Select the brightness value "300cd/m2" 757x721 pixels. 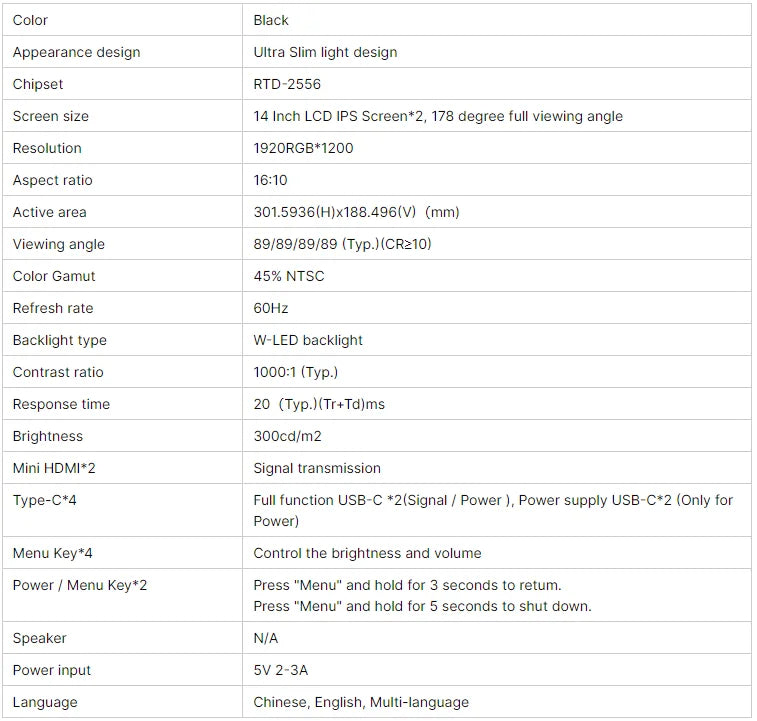pos(288,436)
